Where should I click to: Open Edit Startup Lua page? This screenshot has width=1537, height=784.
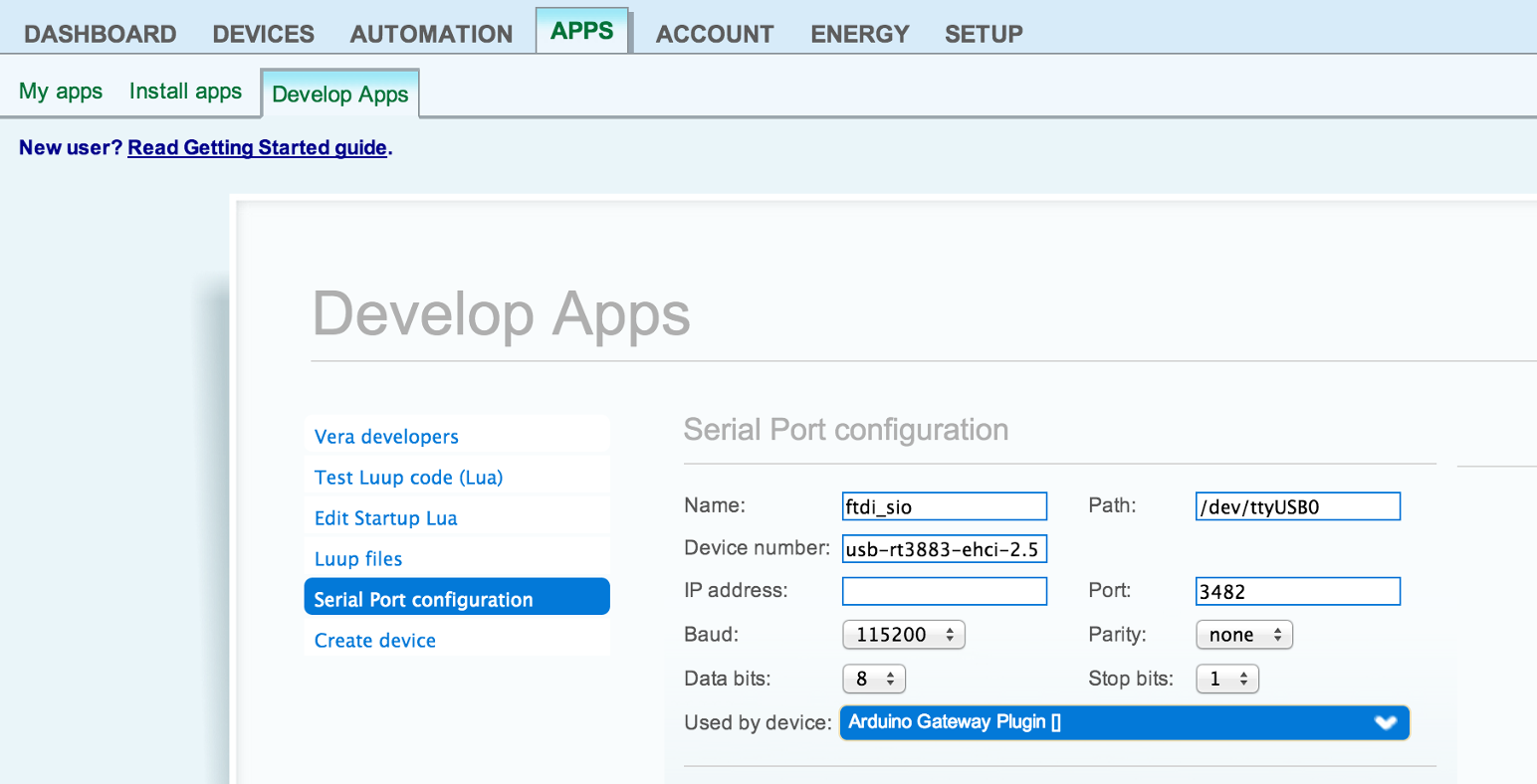tap(385, 518)
